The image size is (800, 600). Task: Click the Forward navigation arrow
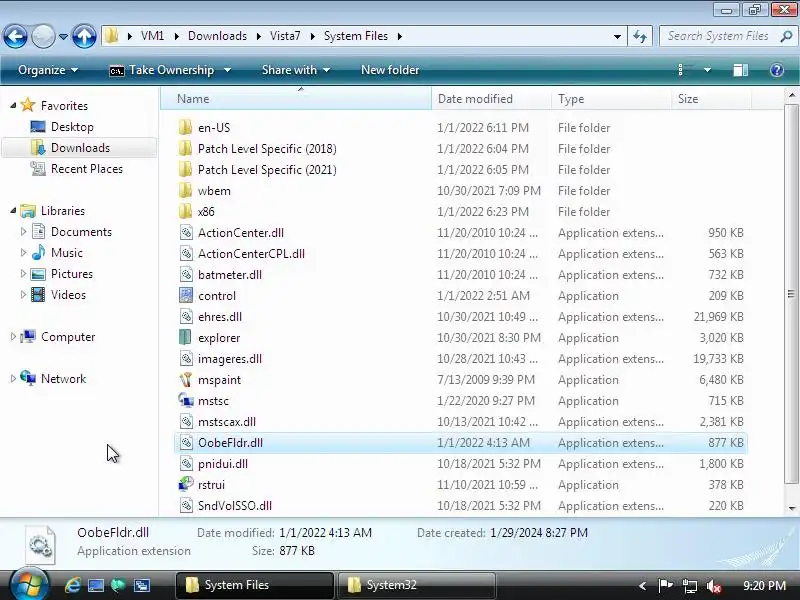pyautogui.click(x=43, y=37)
